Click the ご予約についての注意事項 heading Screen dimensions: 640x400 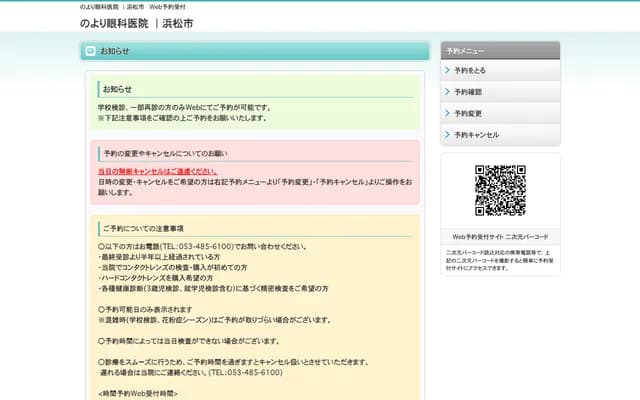[x=143, y=229]
